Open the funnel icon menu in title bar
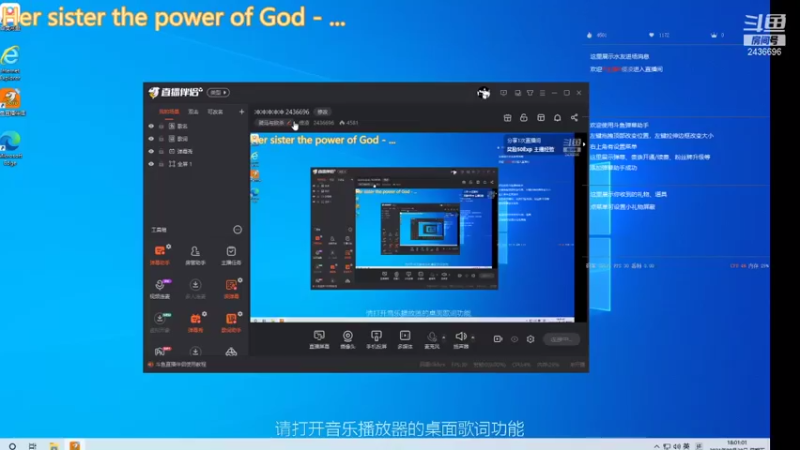 [530, 93]
